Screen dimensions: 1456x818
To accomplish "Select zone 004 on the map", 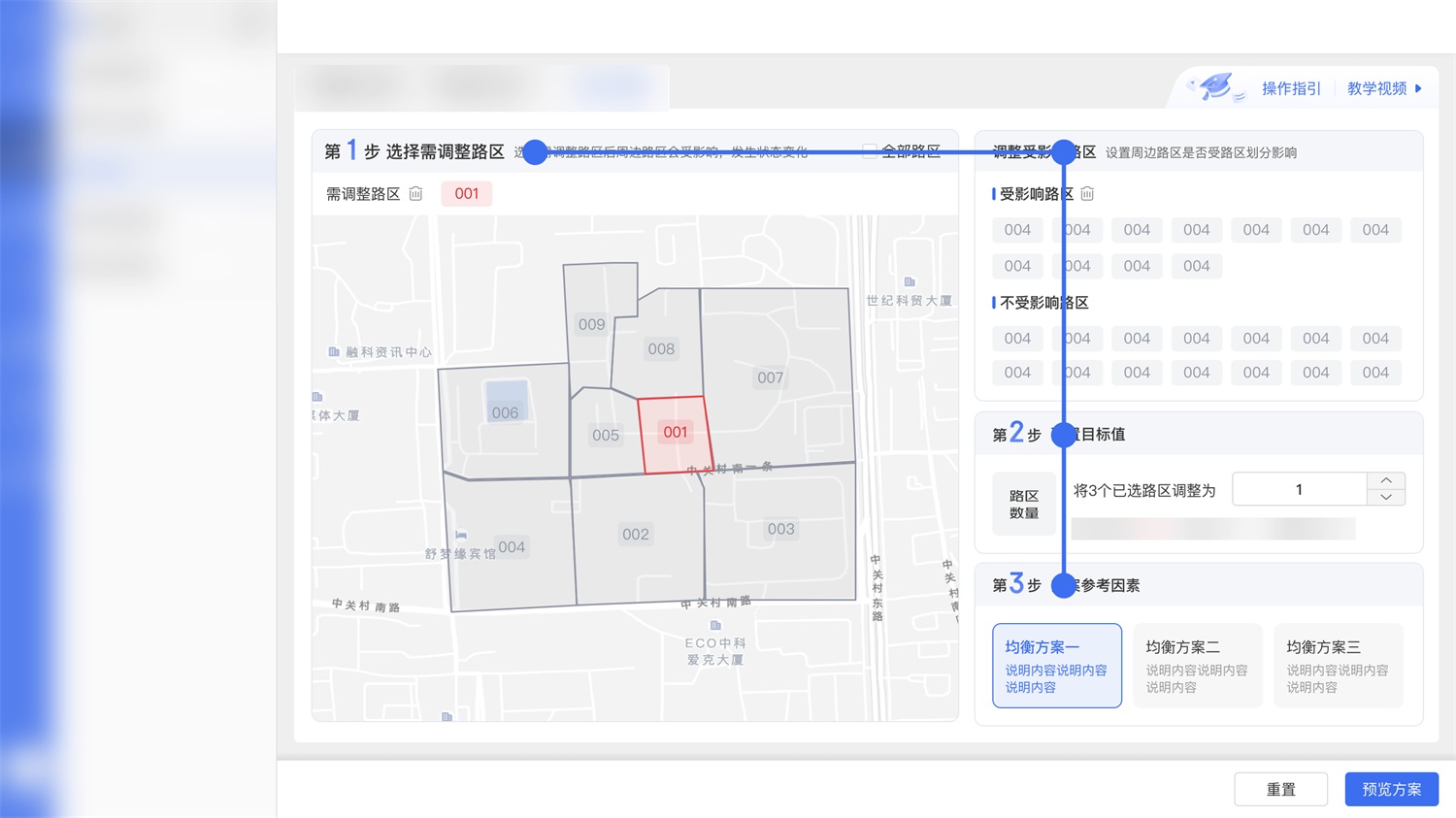I will (x=511, y=547).
